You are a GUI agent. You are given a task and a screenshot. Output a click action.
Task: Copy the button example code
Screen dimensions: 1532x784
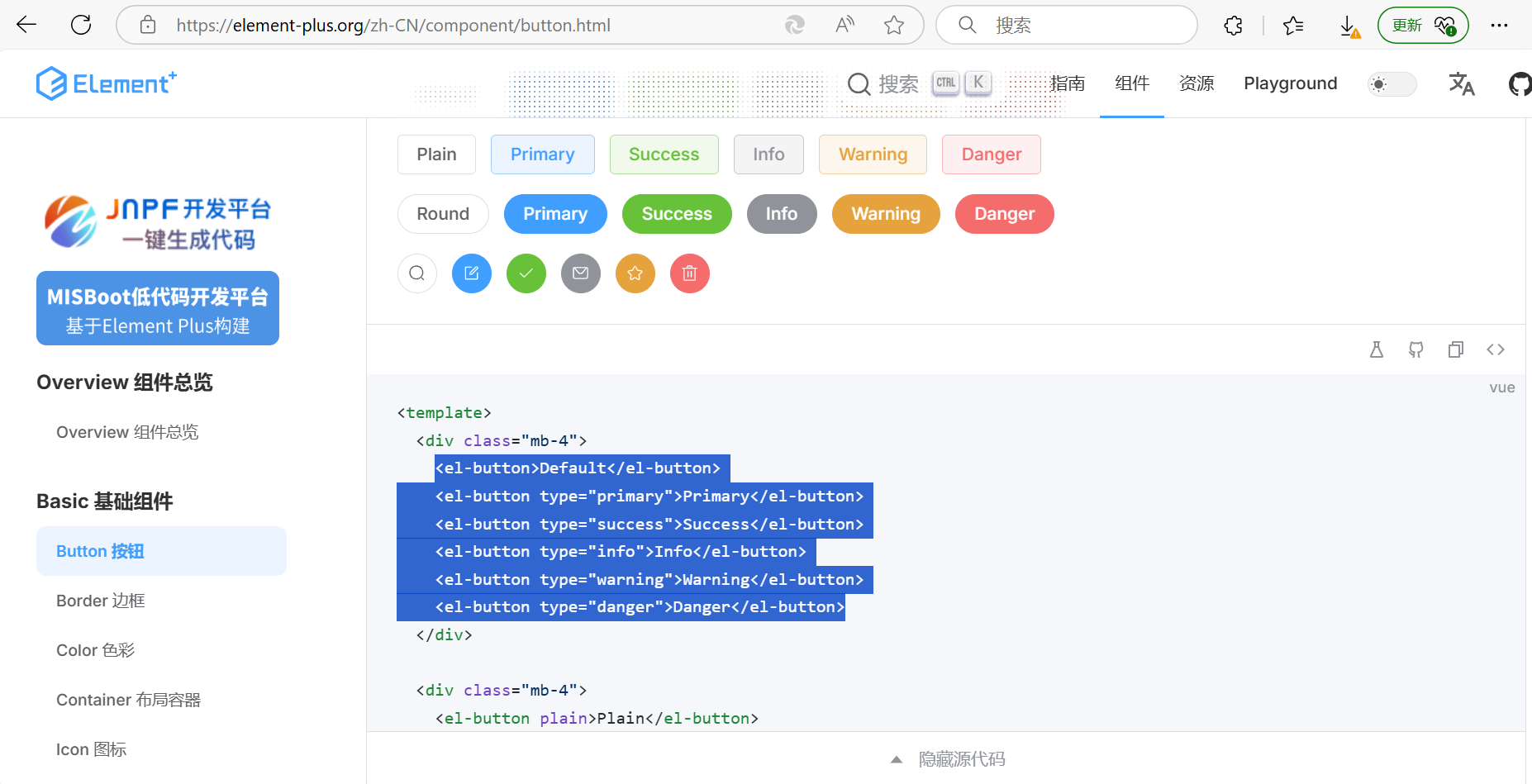pos(1456,349)
